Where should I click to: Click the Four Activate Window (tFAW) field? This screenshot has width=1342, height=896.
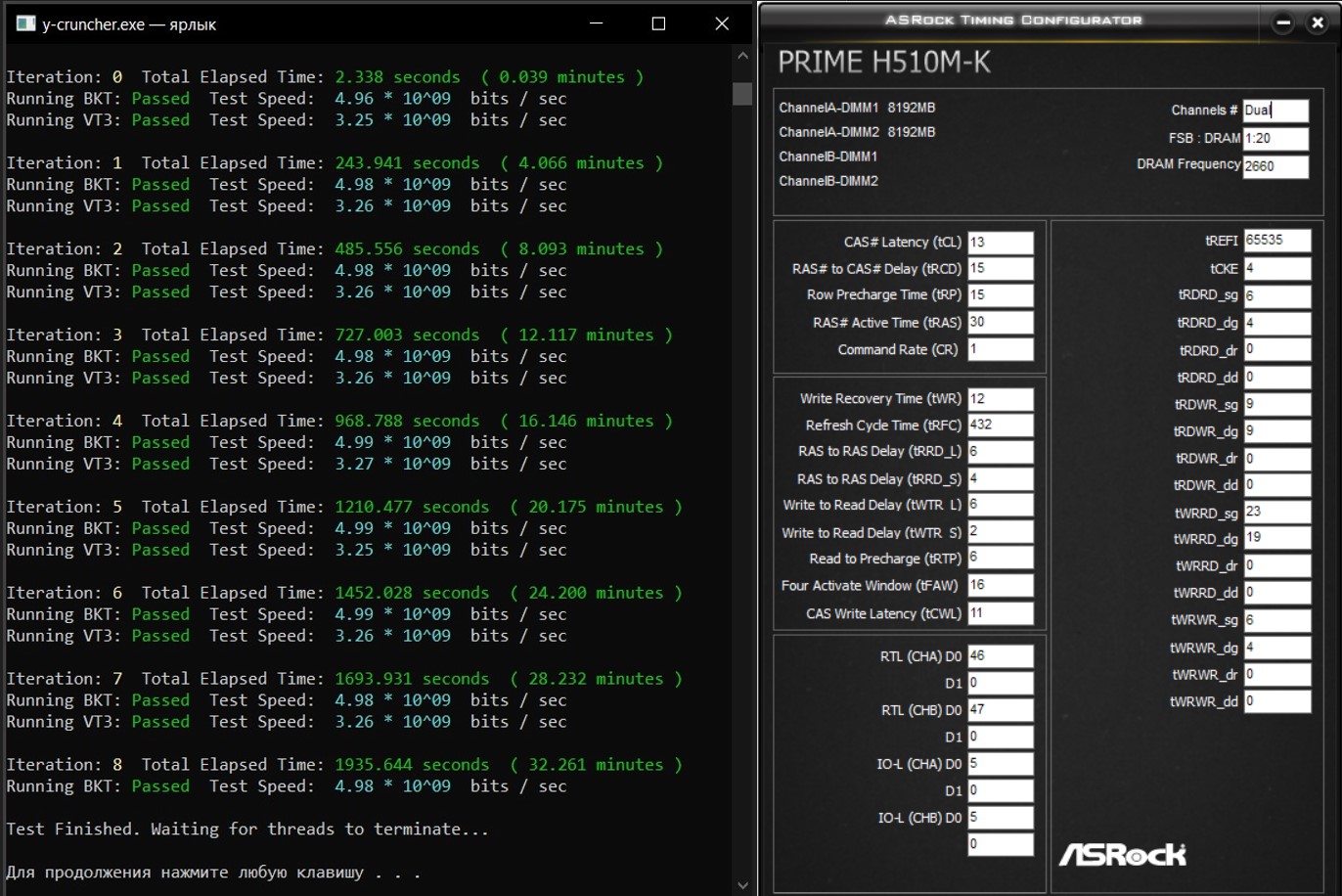pyautogui.click(x=1001, y=586)
